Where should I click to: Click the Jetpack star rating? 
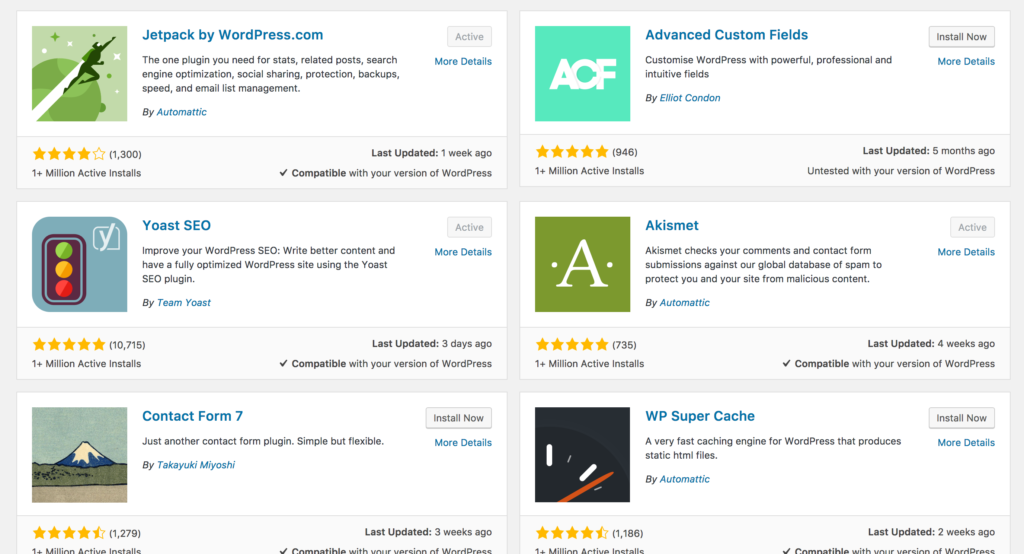[68, 154]
